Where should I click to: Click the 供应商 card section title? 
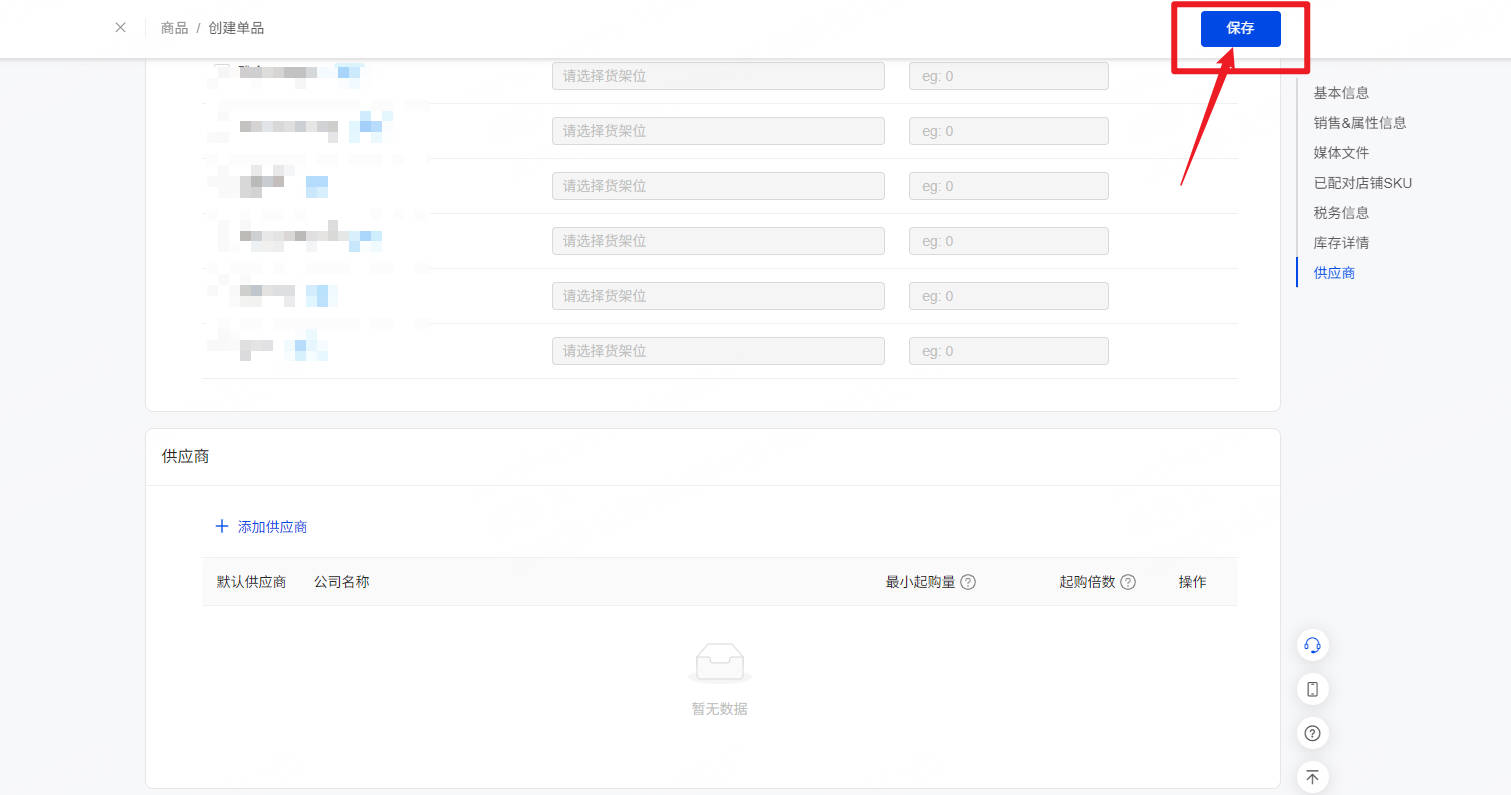point(185,456)
